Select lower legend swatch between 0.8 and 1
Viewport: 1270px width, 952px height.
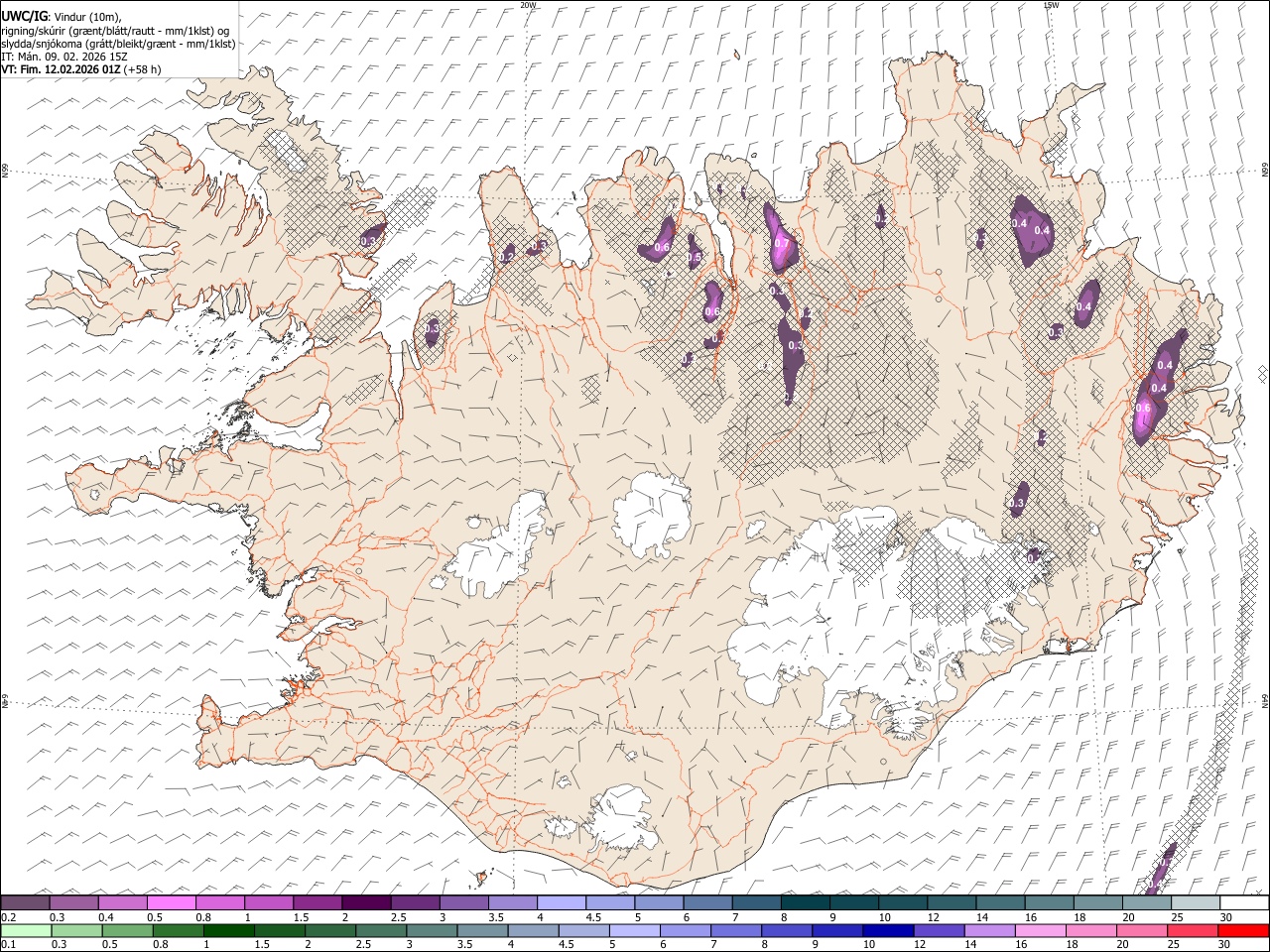[x=178, y=930]
